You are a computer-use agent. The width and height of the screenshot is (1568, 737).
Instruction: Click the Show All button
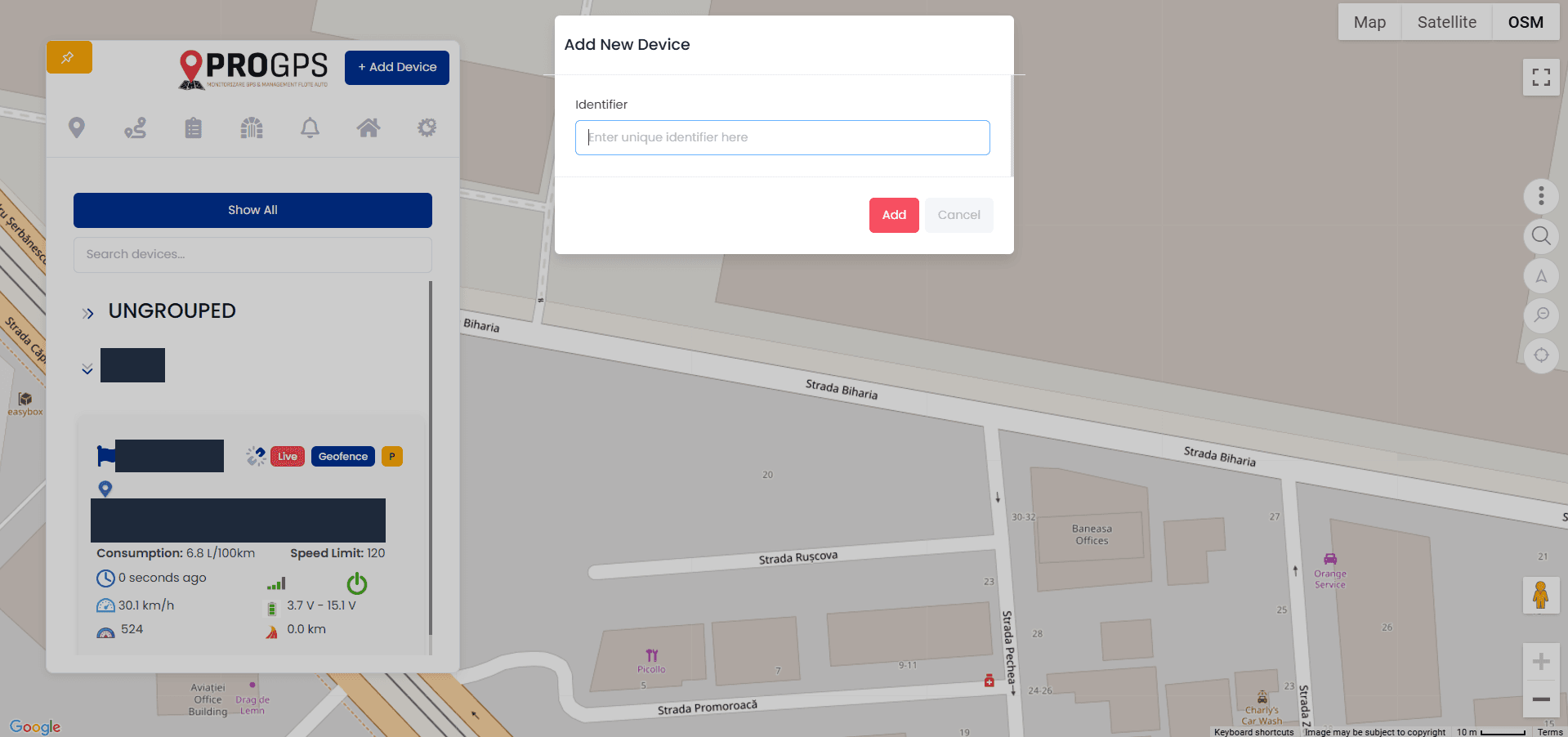point(252,210)
